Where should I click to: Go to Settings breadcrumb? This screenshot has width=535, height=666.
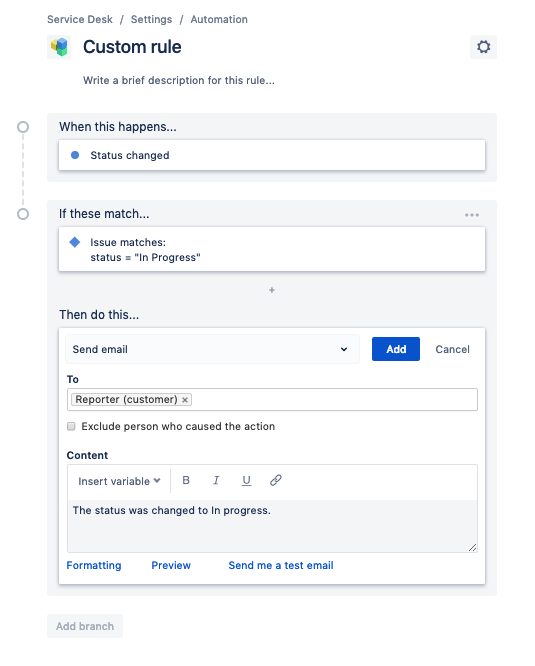point(152,20)
